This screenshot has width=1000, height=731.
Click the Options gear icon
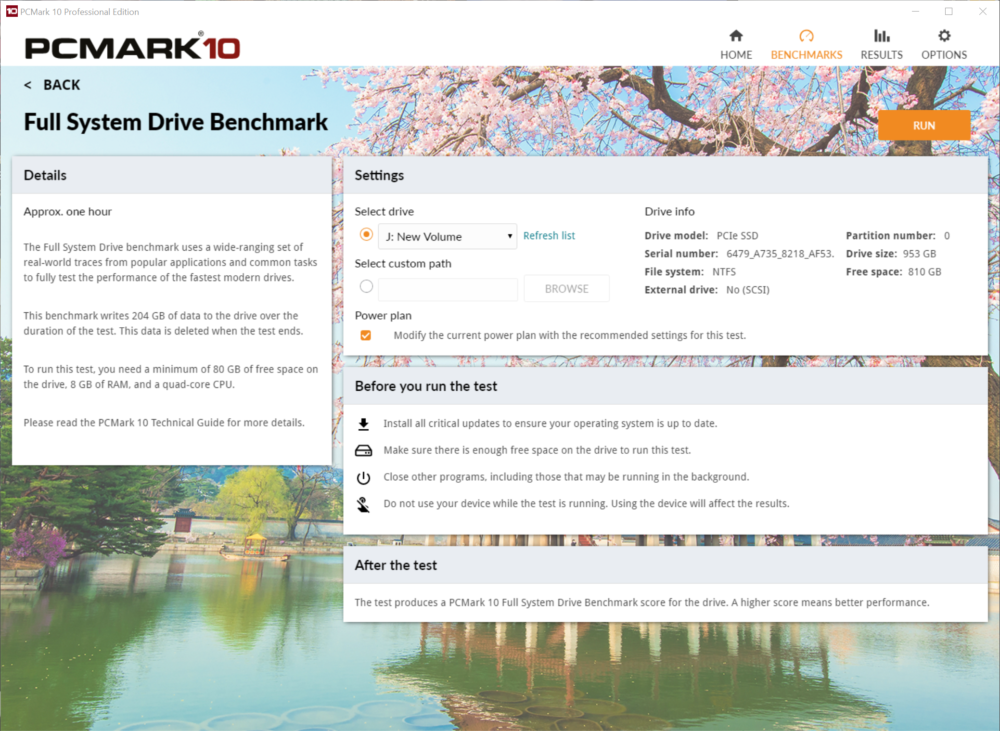click(944, 36)
